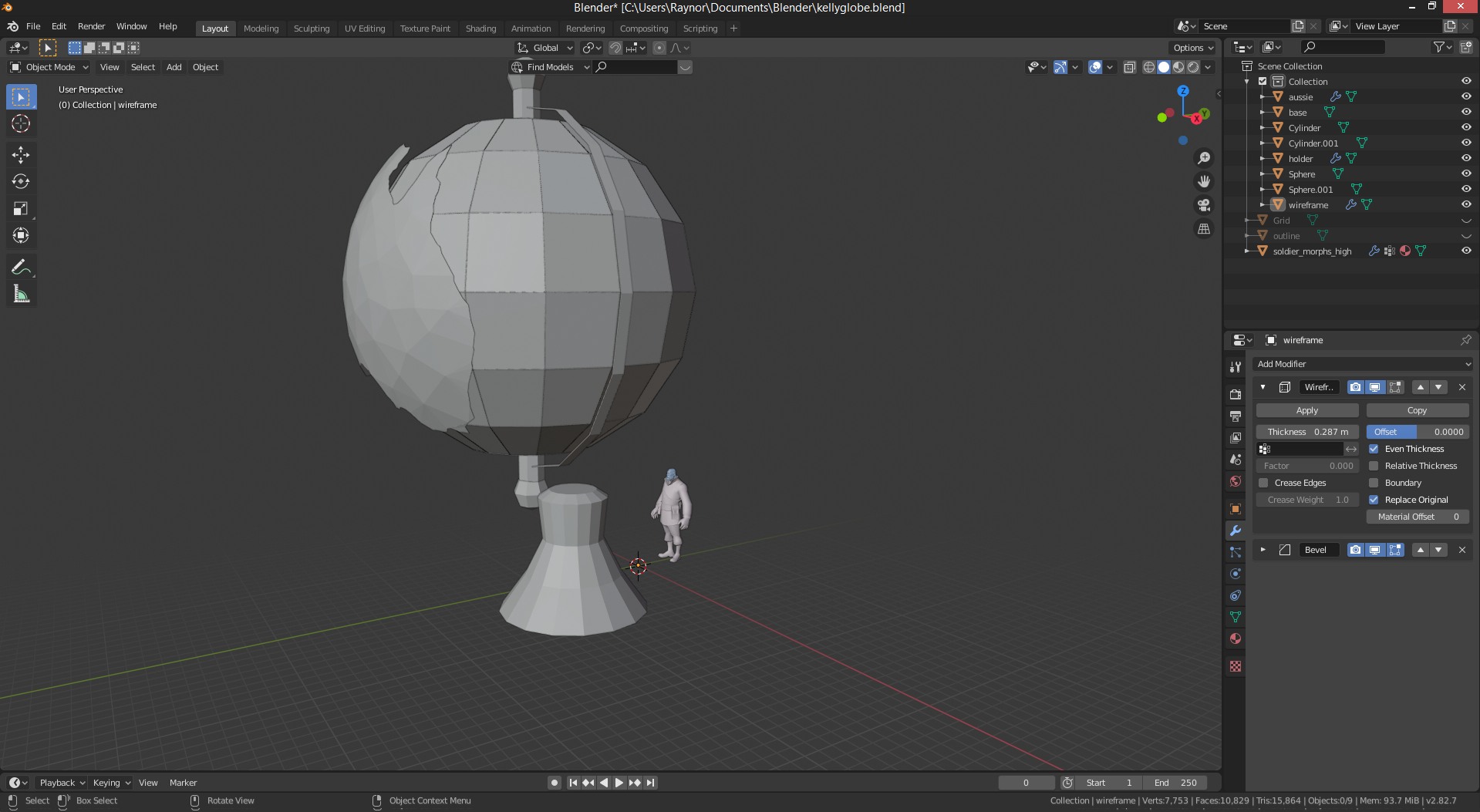Screen dimensions: 1480x812
Task: Click Apply on the Wireframe modifier
Action: 1306,410
